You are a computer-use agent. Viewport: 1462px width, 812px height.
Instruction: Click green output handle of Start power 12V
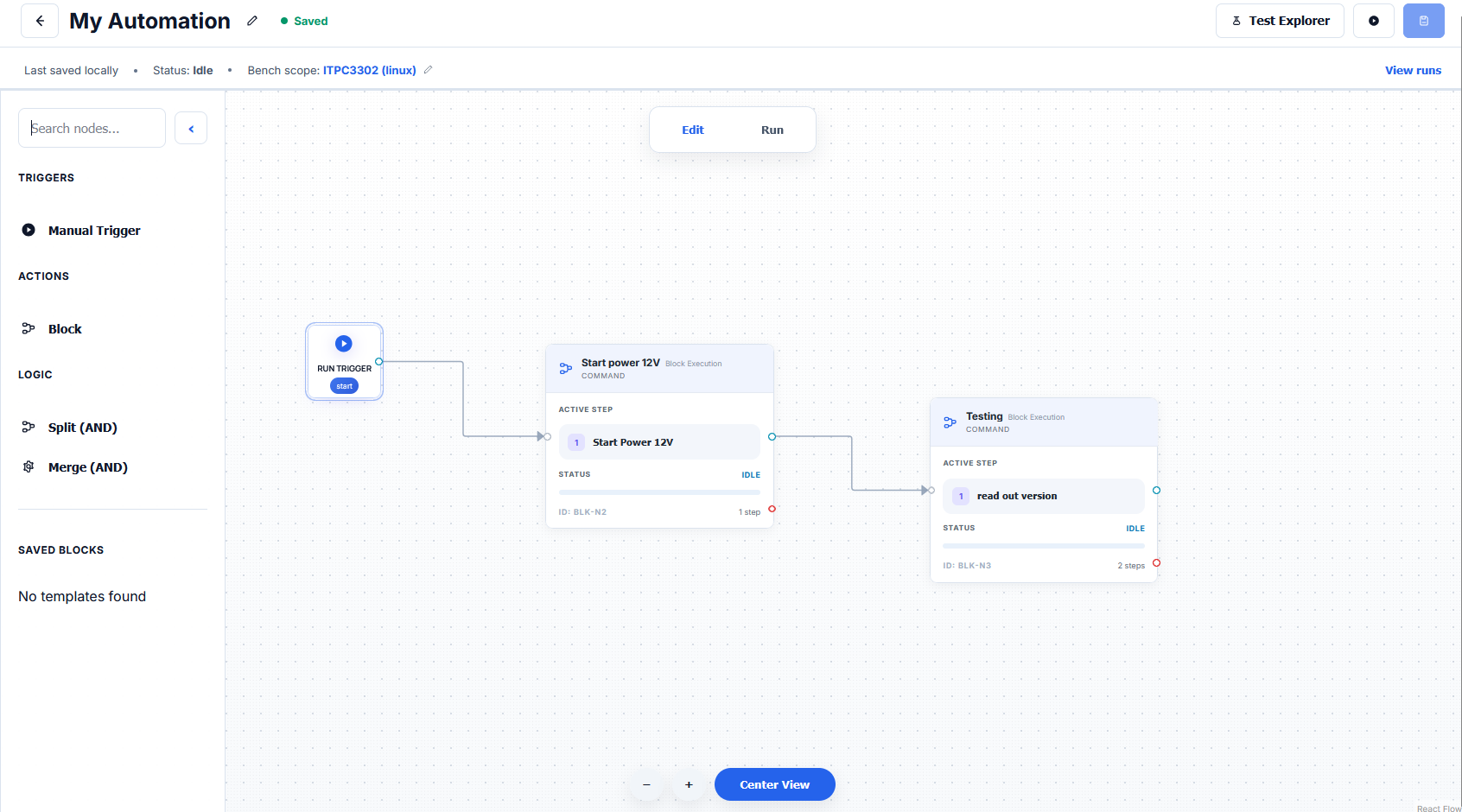(x=772, y=436)
